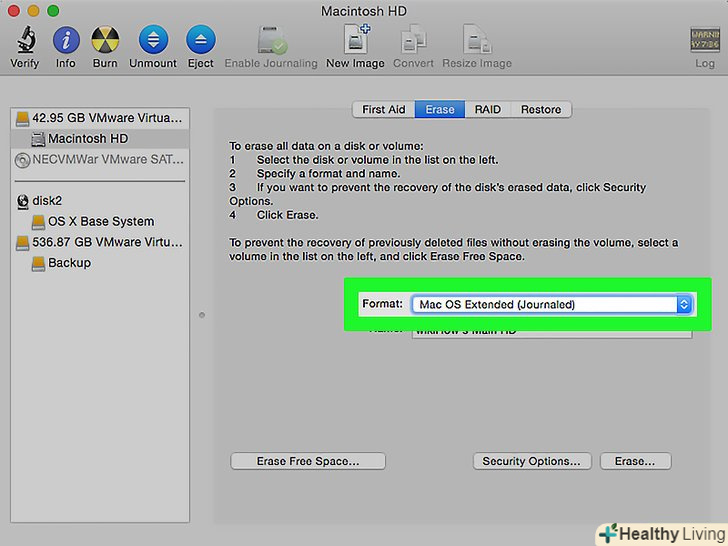
Task: Switch to the Restore tab
Action: (x=541, y=110)
